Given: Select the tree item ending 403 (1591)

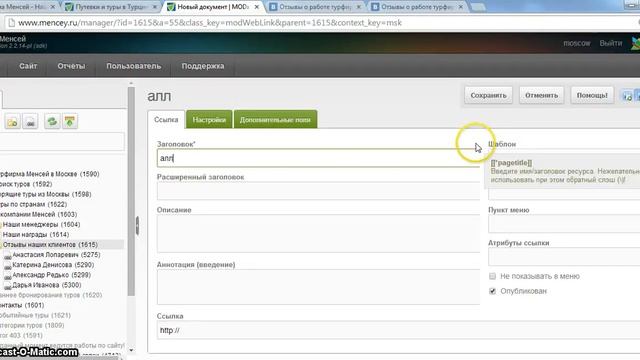Looking at the screenshot, I should (21, 336).
